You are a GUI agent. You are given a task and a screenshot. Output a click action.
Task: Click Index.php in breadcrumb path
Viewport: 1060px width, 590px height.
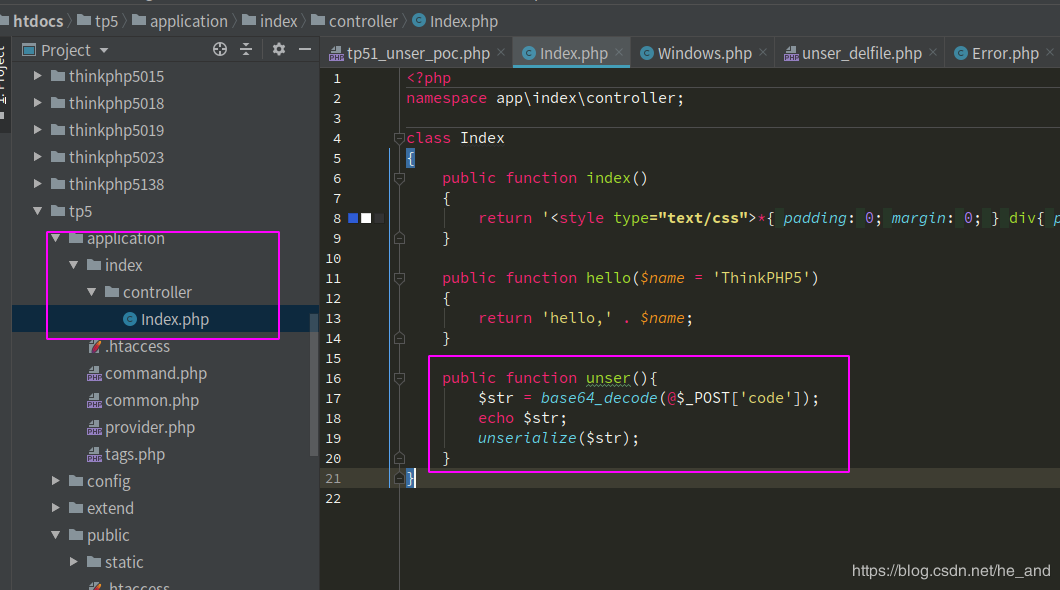coord(464,22)
